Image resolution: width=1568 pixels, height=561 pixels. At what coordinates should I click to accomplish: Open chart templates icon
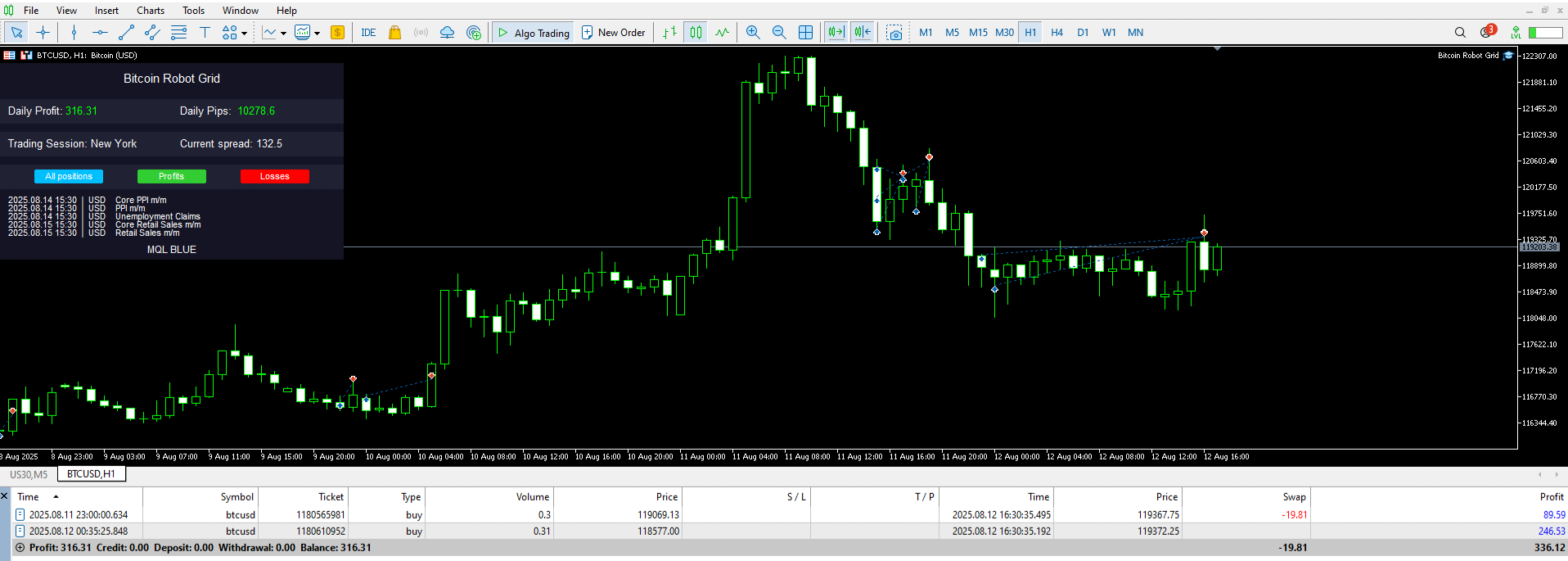point(303,33)
